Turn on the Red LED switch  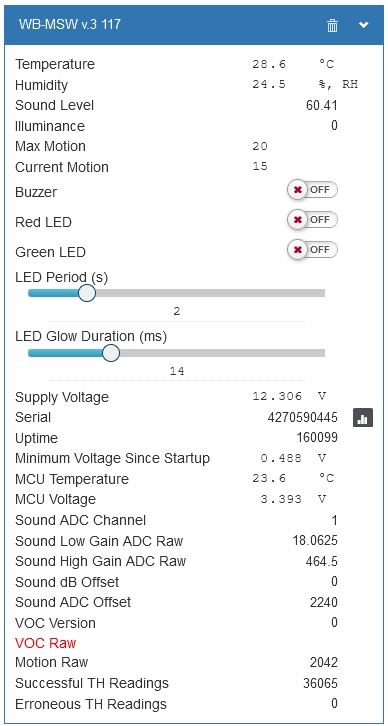[x=313, y=219]
